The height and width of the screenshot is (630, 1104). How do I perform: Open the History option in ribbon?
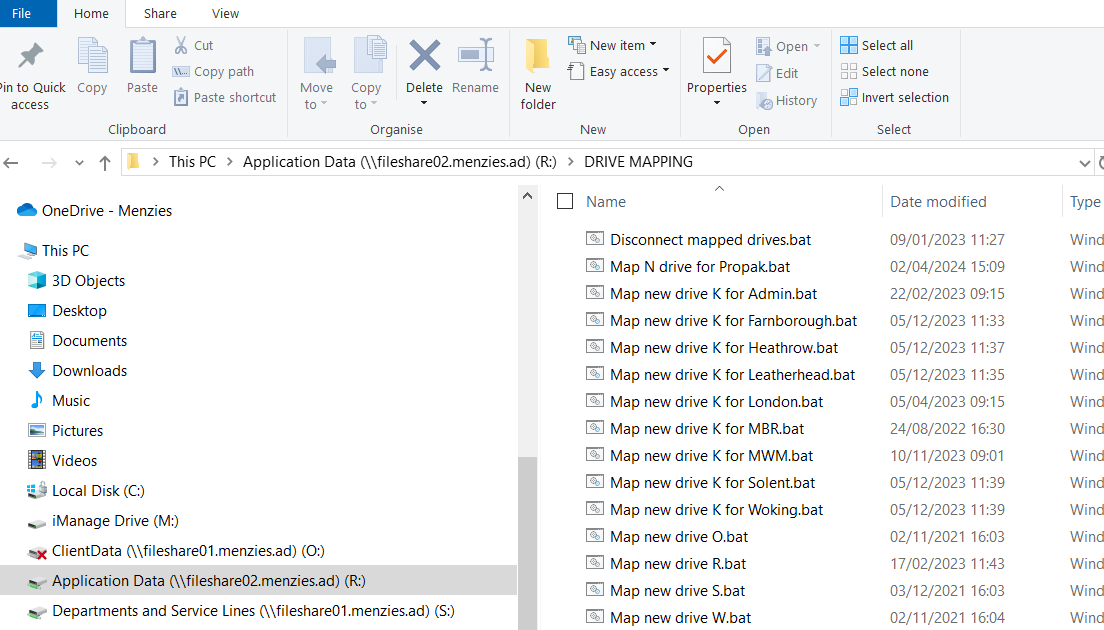(786, 100)
